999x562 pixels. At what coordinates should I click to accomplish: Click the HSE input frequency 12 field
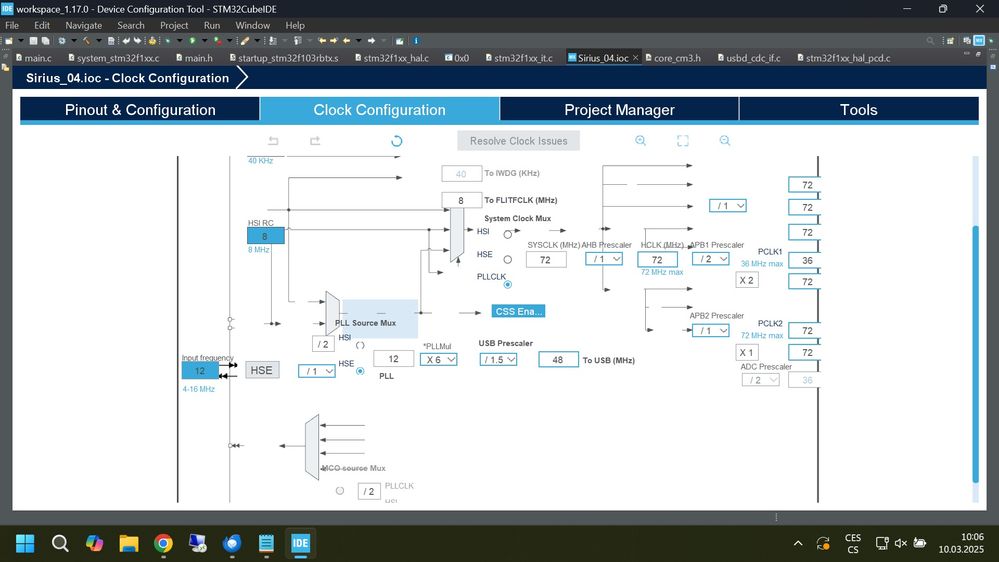point(200,371)
